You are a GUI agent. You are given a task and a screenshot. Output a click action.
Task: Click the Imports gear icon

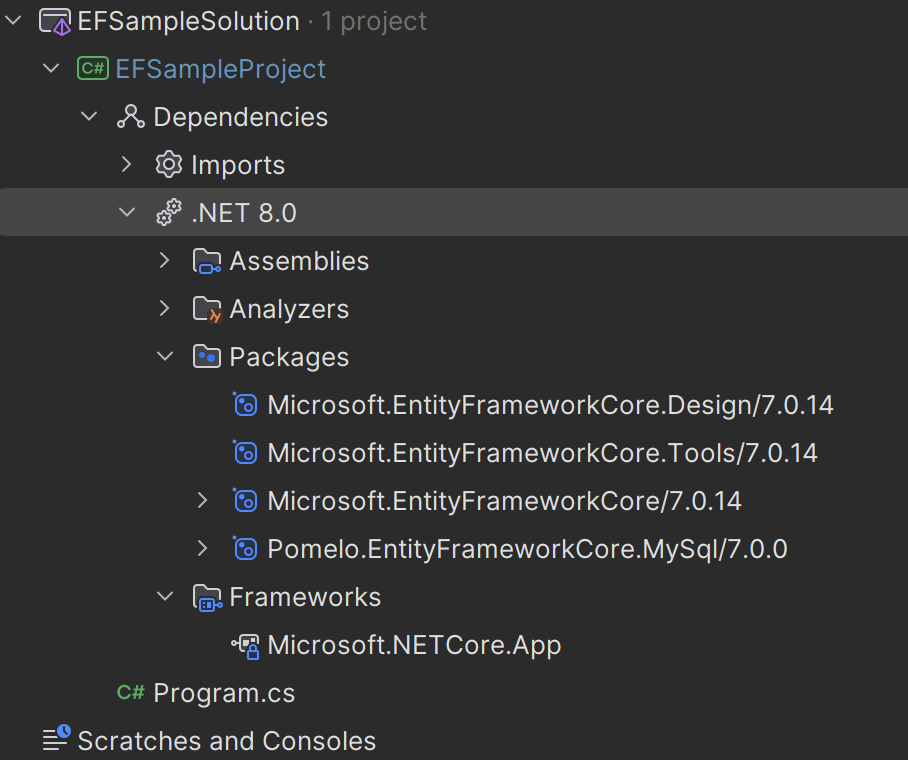(169, 165)
